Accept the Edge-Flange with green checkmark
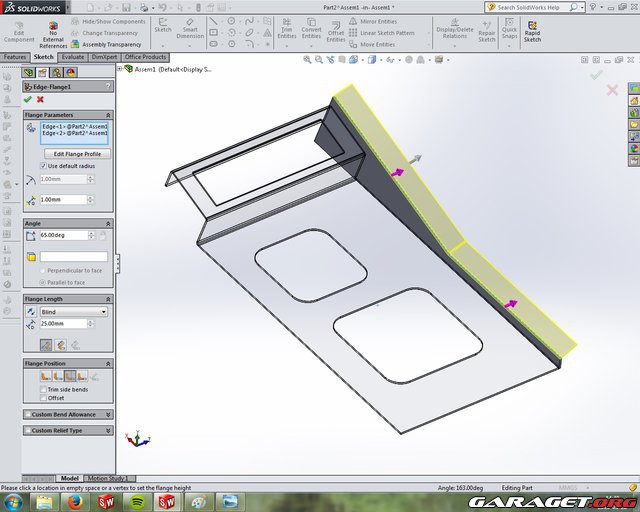Viewport: 640px width, 512px height. click(x=28, y=99)
